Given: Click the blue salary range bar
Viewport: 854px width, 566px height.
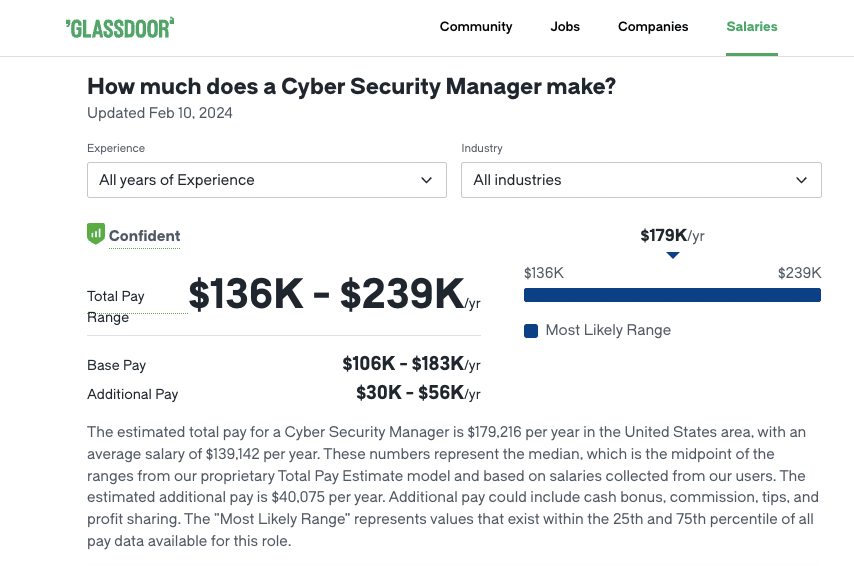Looking at the screenshot, I should 672,295.
